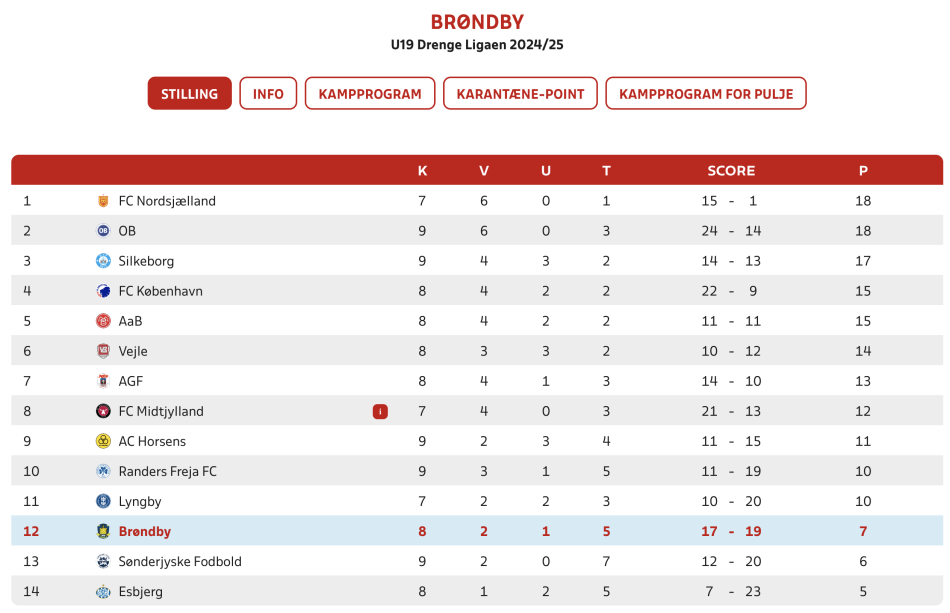Click the AaB club crest
Viewport: 950px width, 613px height.
pos(104,321)
